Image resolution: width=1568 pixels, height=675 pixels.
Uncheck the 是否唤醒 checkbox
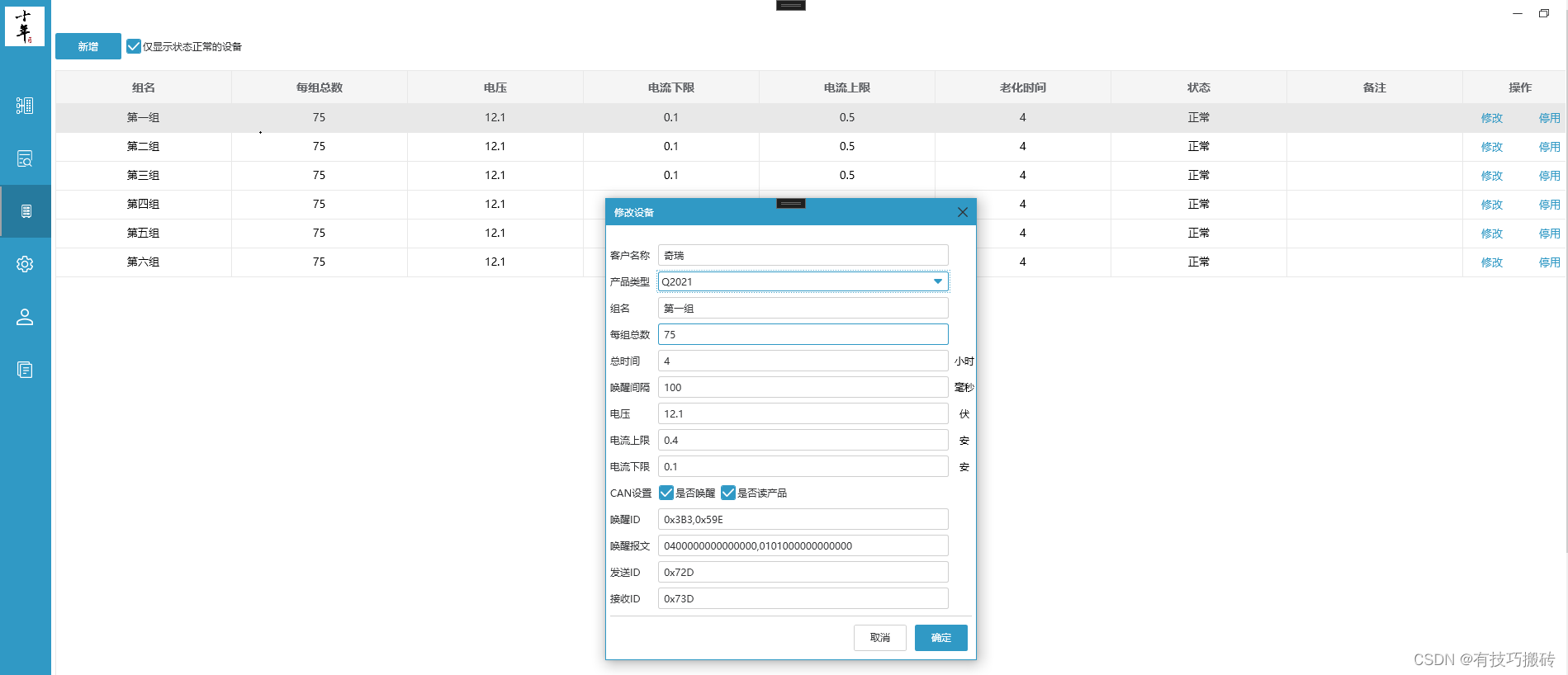pyautogui.click(x=666, y=493)
